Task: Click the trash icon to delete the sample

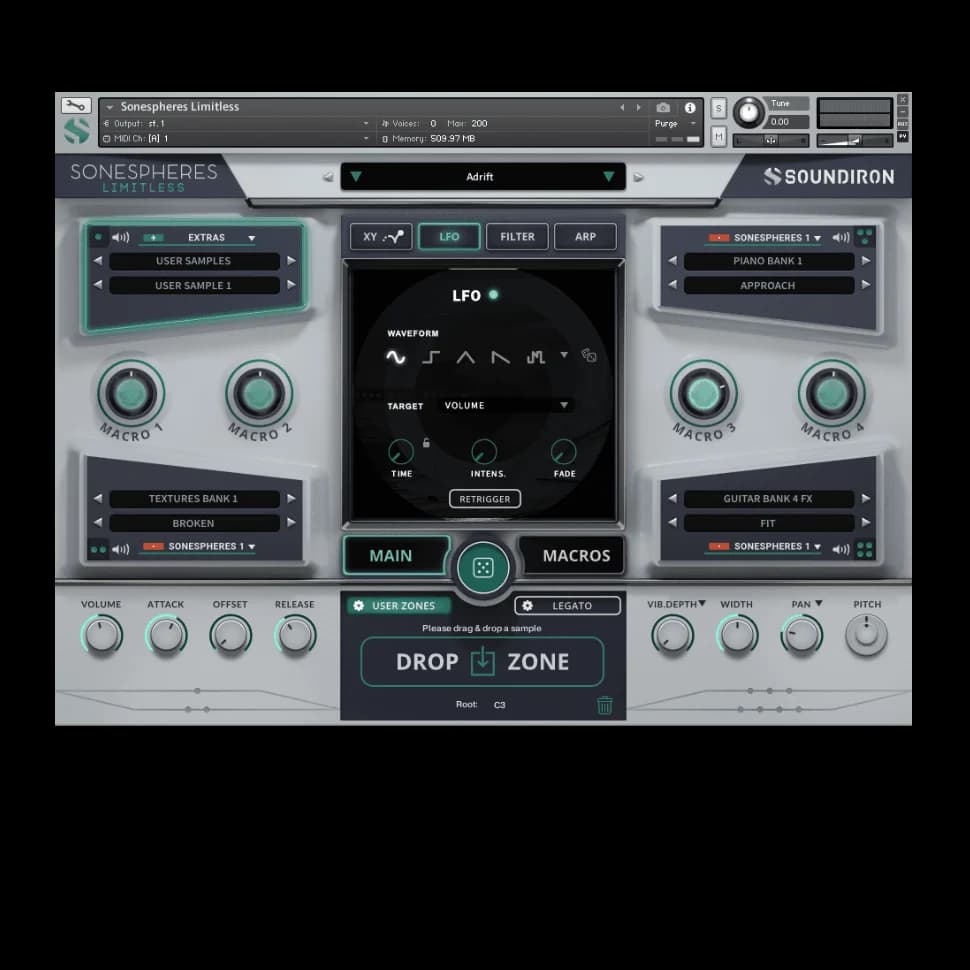Action: point(604,704)
